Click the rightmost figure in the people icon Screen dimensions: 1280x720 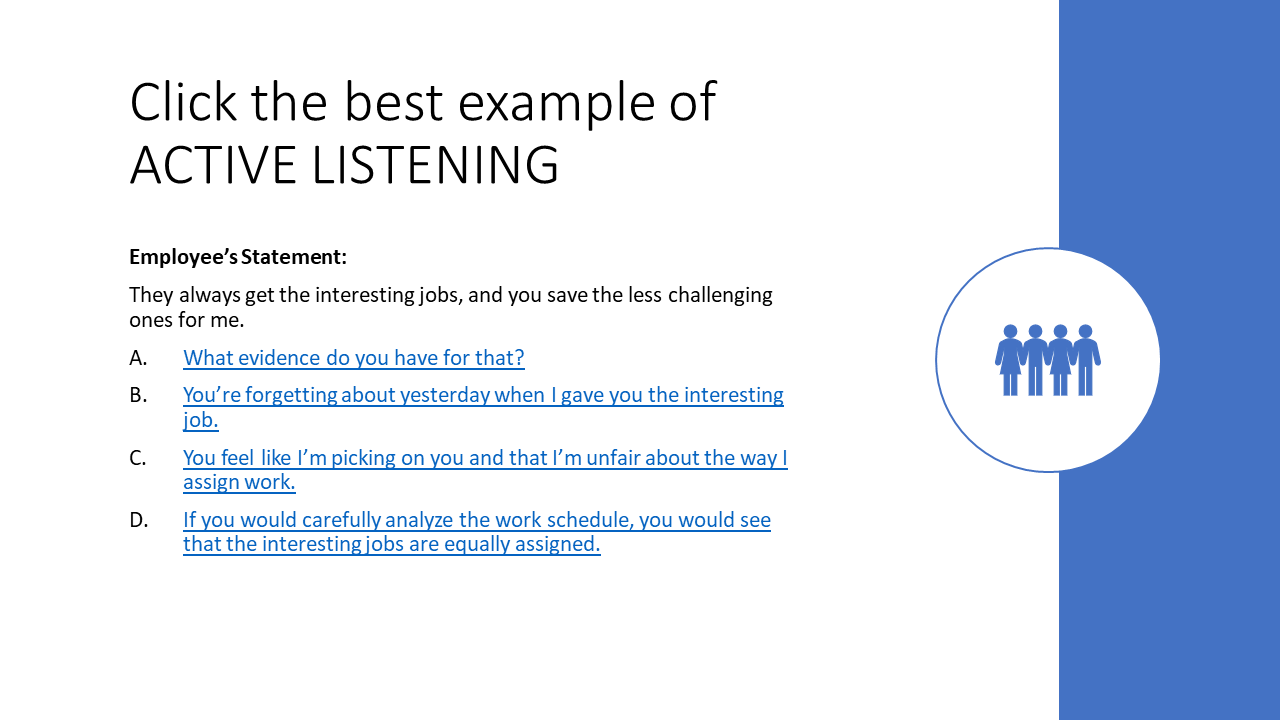[x=1086, y=360]
